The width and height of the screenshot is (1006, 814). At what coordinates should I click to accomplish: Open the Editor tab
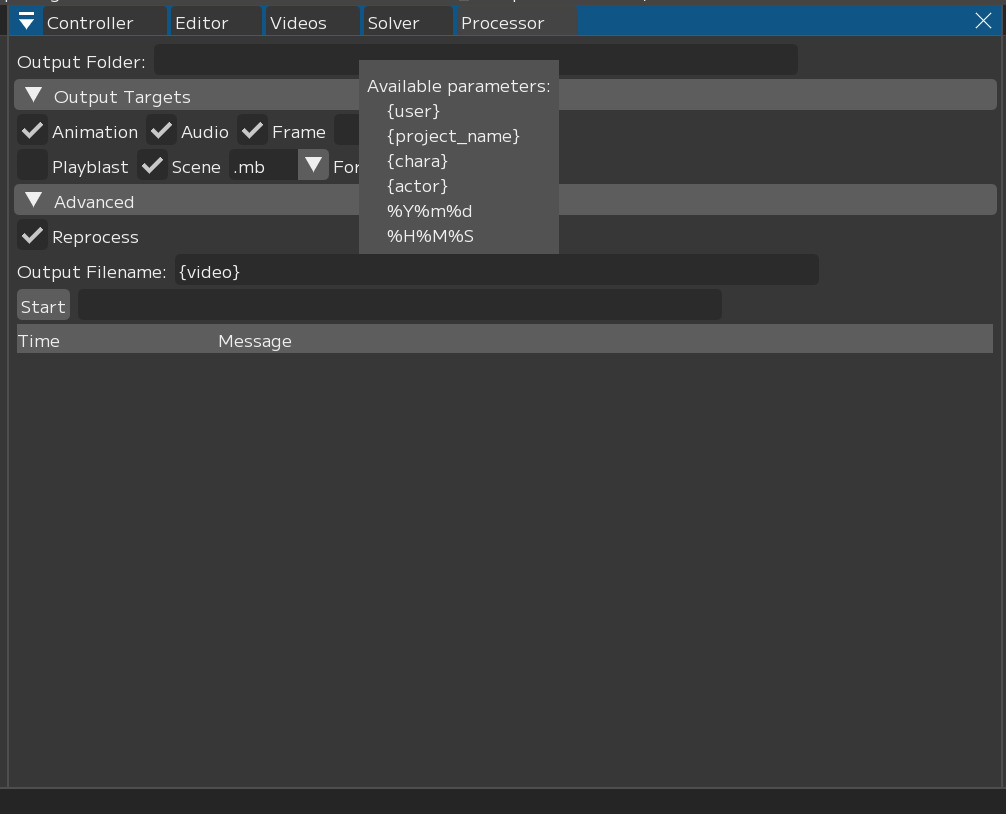(x=202, y=22)
